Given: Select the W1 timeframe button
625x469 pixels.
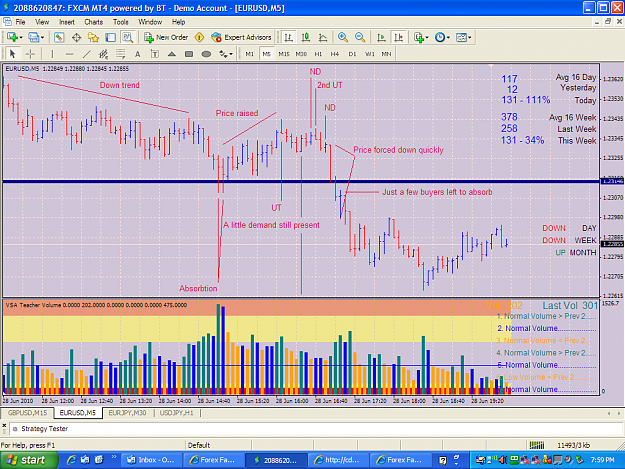Looking at the screenshot, I should click(369, 54).
